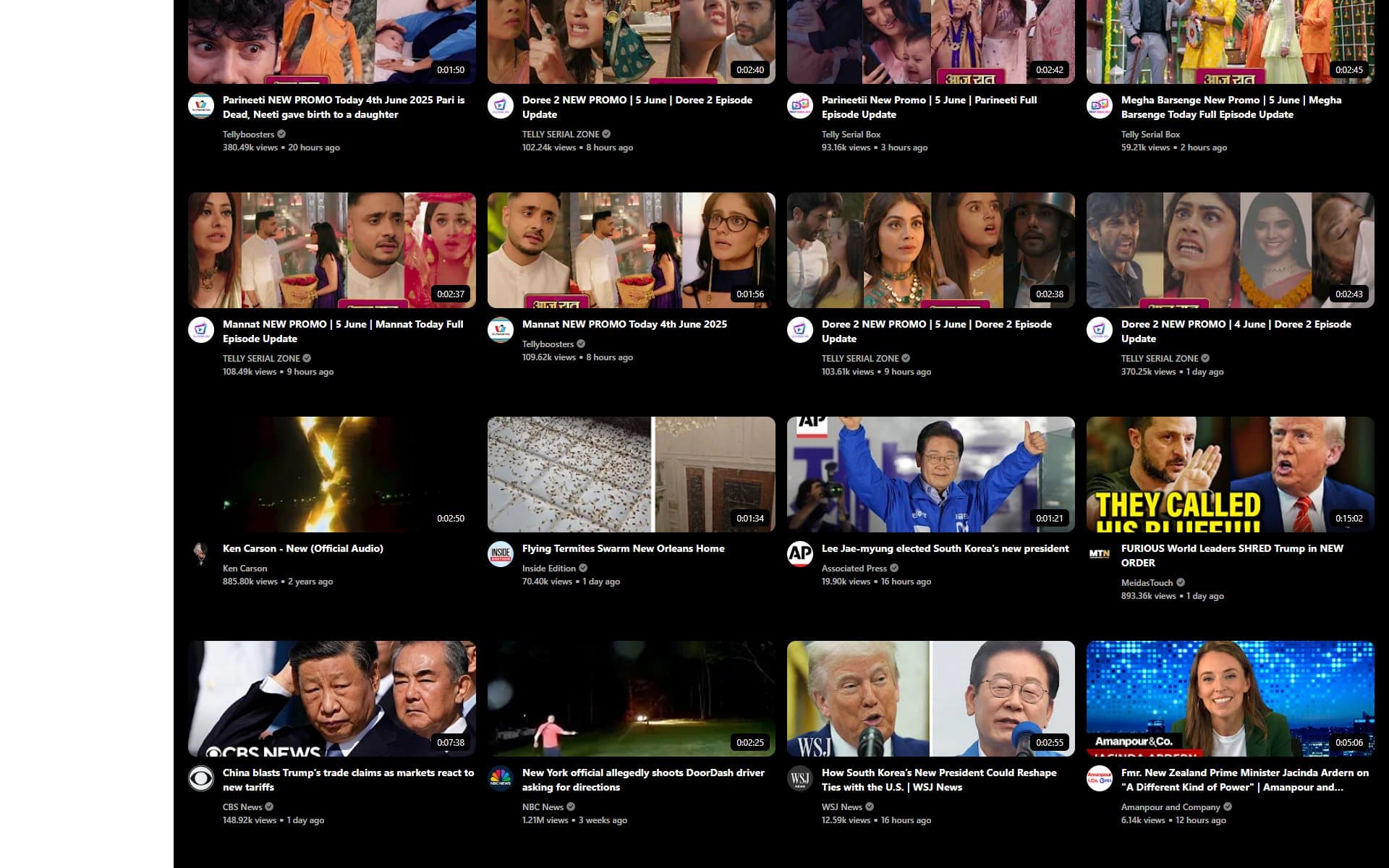The width and height of the screenshot is (1389, 868).
Task: Open MeidasTouch channel name link
Action: pyautogui.click(x=1147, y=582)
